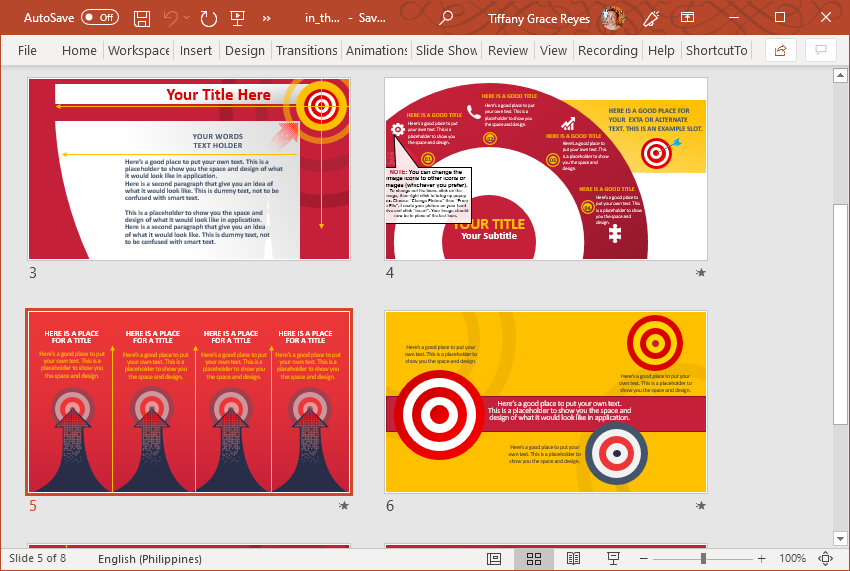Viewport: 850px width, 571px height.
Task: Open the search magnifier icon
Action: [446, 18]
